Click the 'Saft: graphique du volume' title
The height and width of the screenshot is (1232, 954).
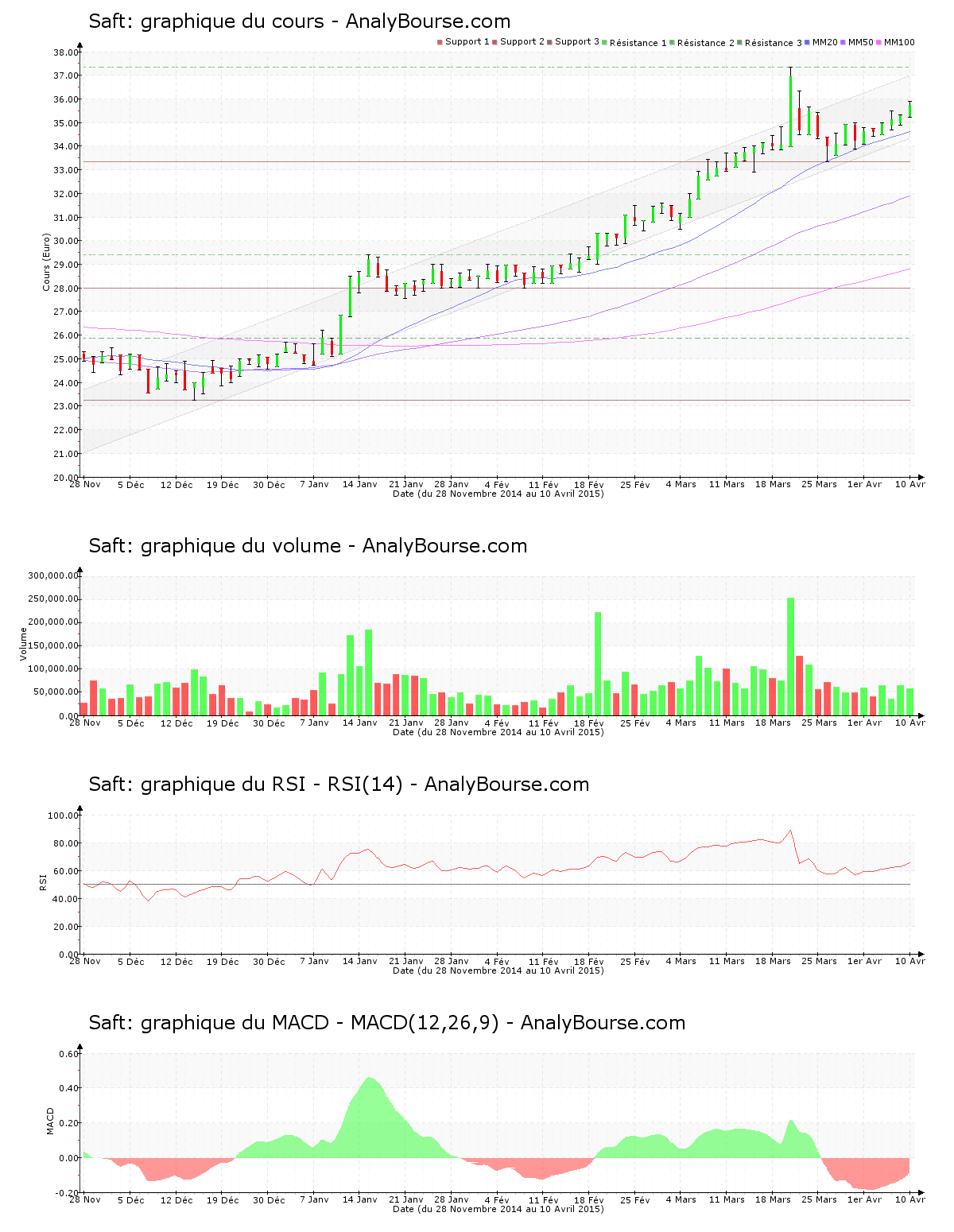308,546
